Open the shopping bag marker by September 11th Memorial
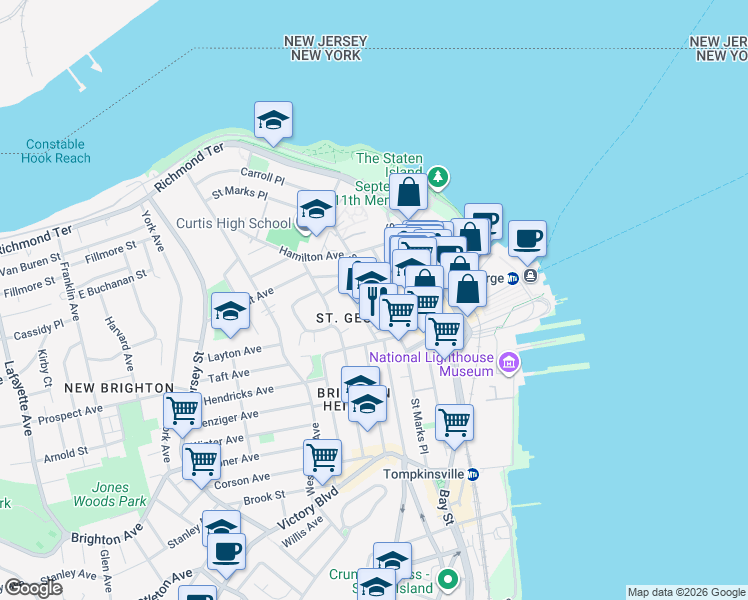 point(408,193)
